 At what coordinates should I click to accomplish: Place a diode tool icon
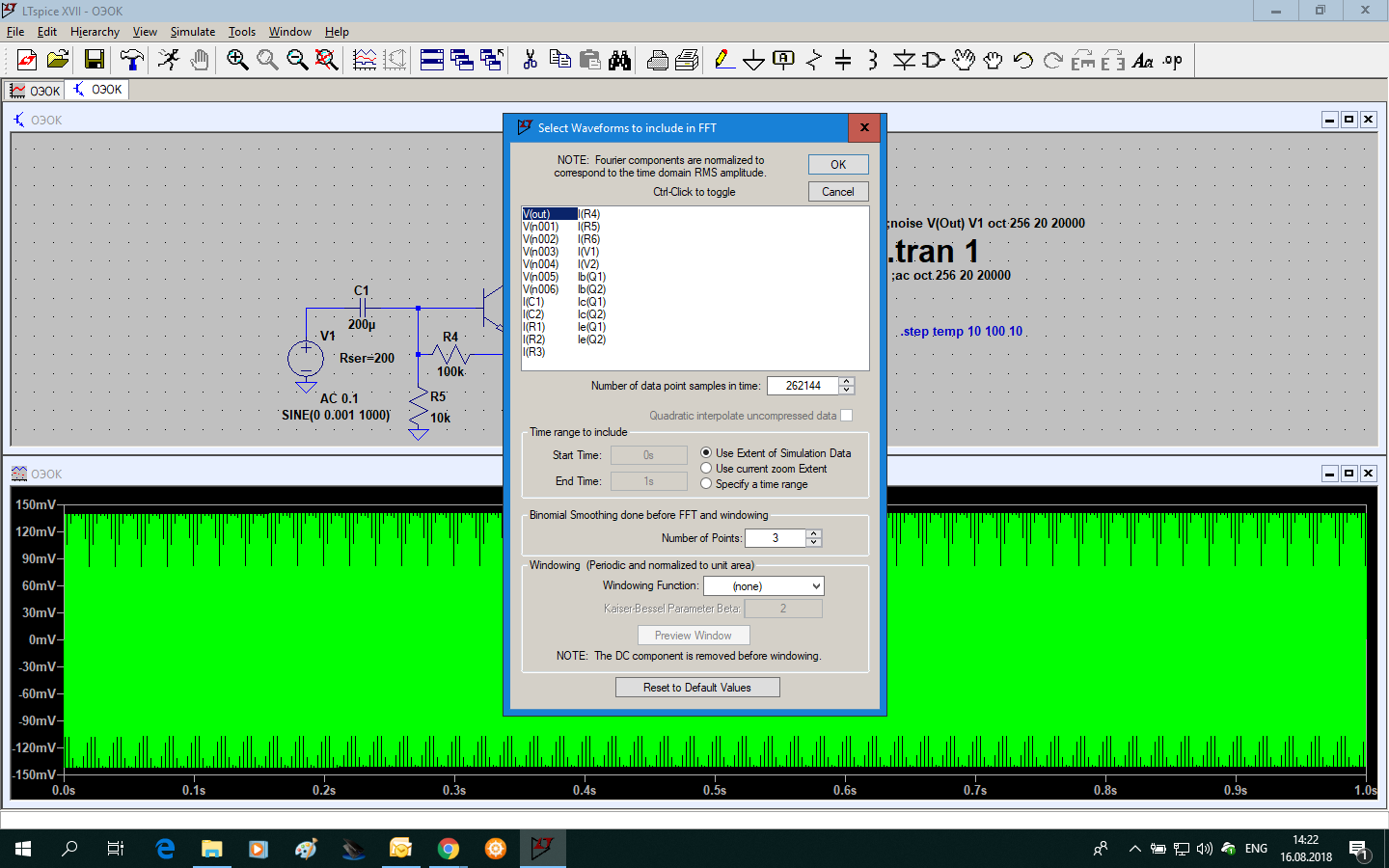tap(904, 60)
